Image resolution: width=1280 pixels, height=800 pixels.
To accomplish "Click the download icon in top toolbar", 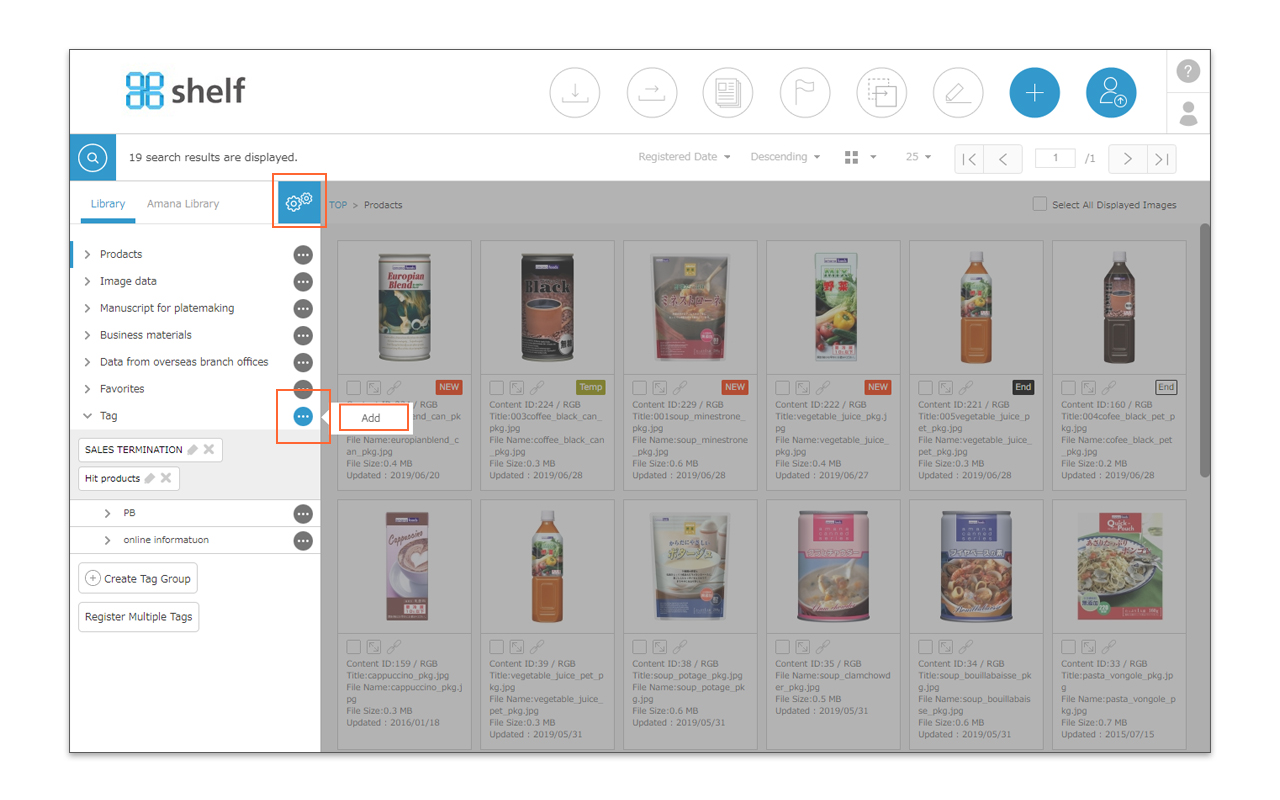I will click(x=575, y=93).
